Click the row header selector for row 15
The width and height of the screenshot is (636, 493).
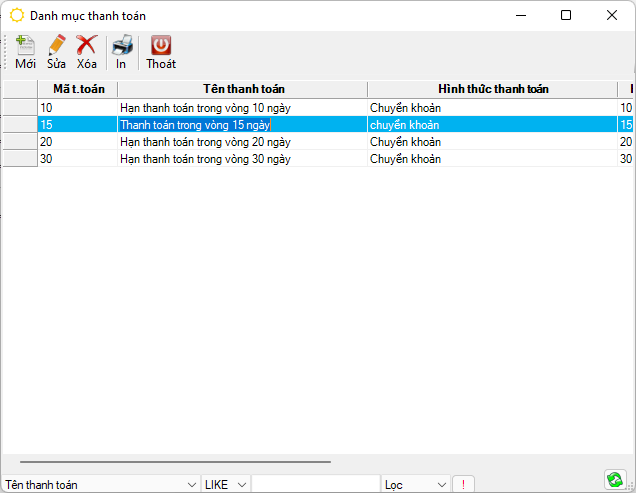(19, 125)
